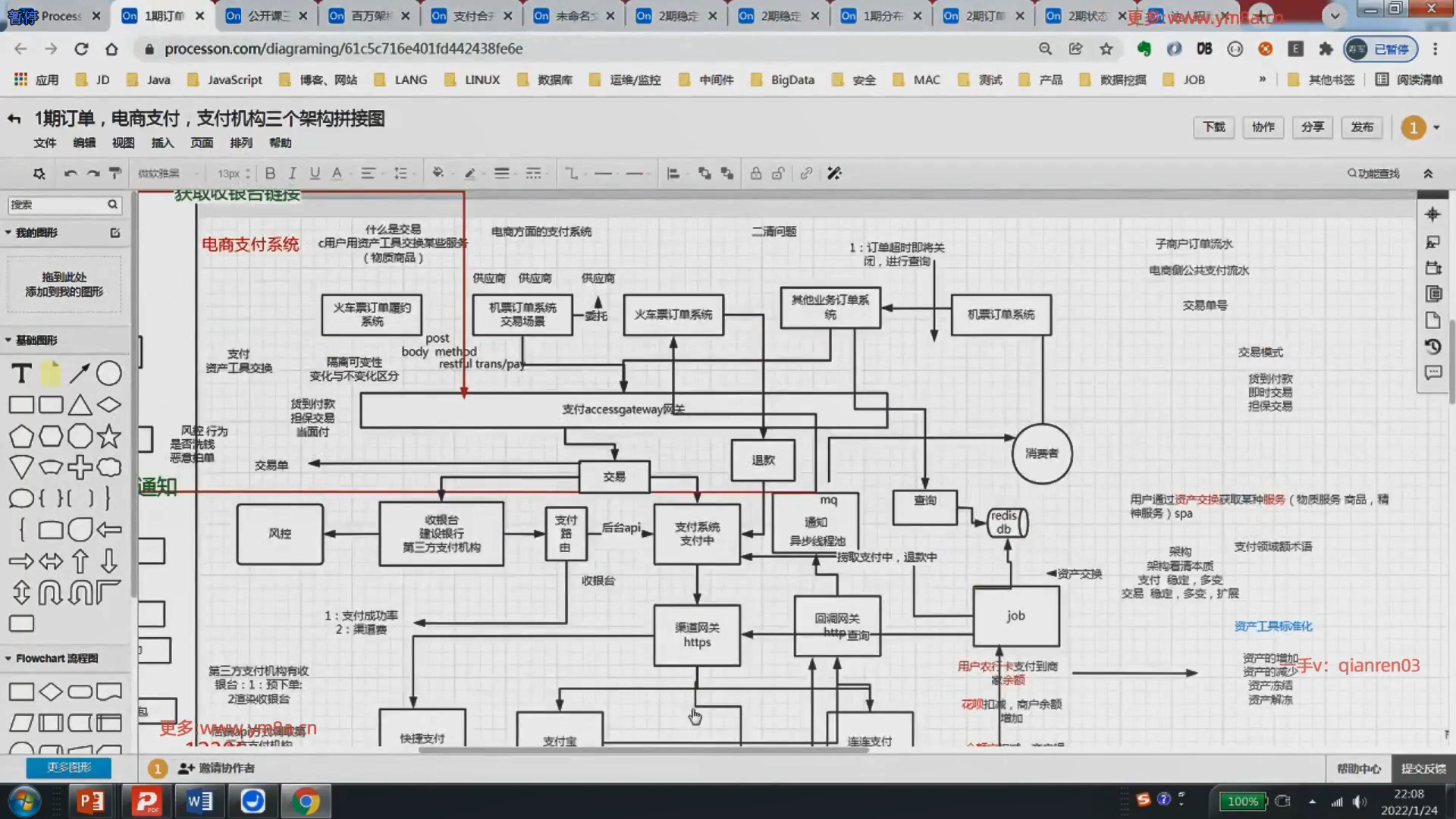Open the comments bubble icon in right panel
The height and width of the screenshot is (819, 1456).
tap(1432, 372)
